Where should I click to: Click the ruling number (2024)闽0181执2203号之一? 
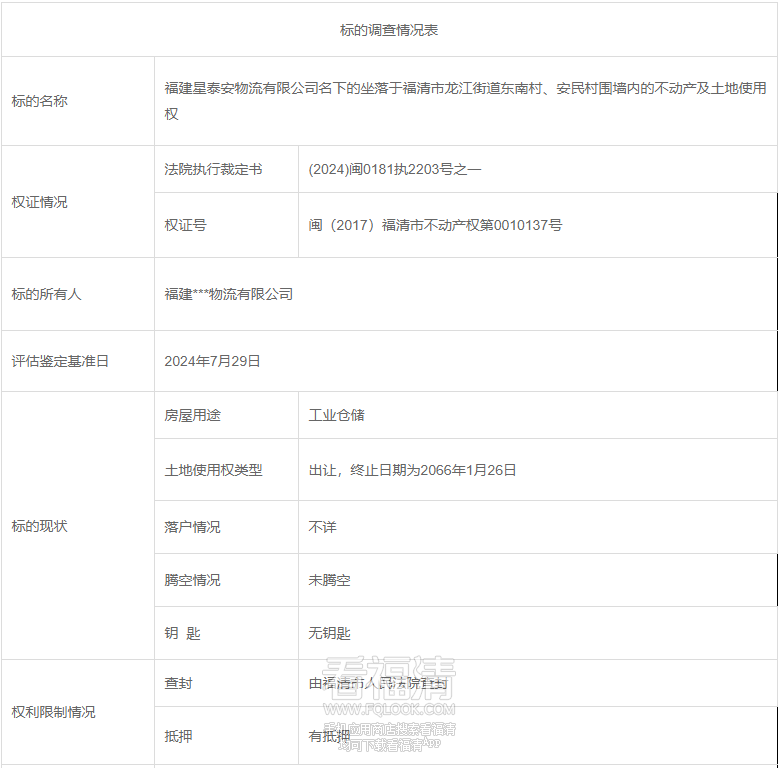(x=395, y=170)
